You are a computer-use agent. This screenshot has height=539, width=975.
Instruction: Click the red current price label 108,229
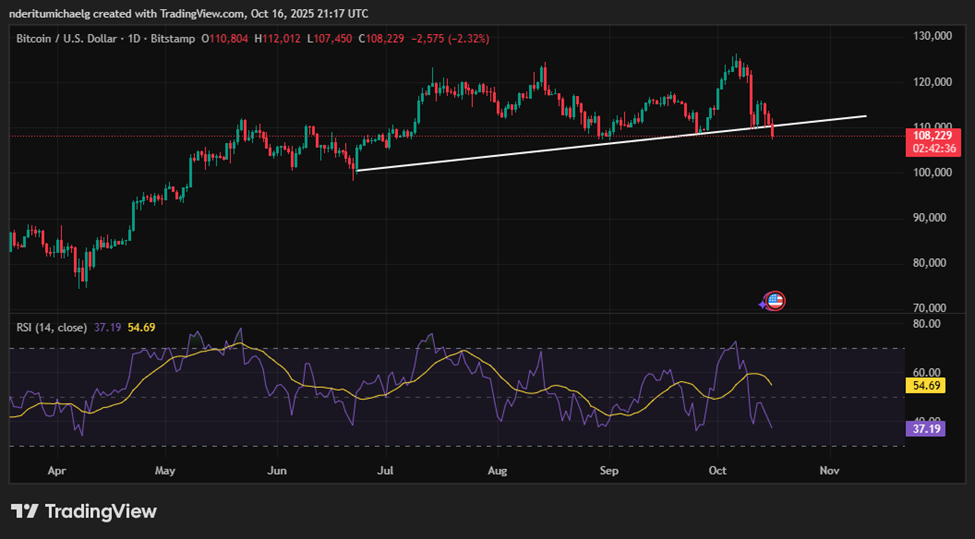click(931, 134)
